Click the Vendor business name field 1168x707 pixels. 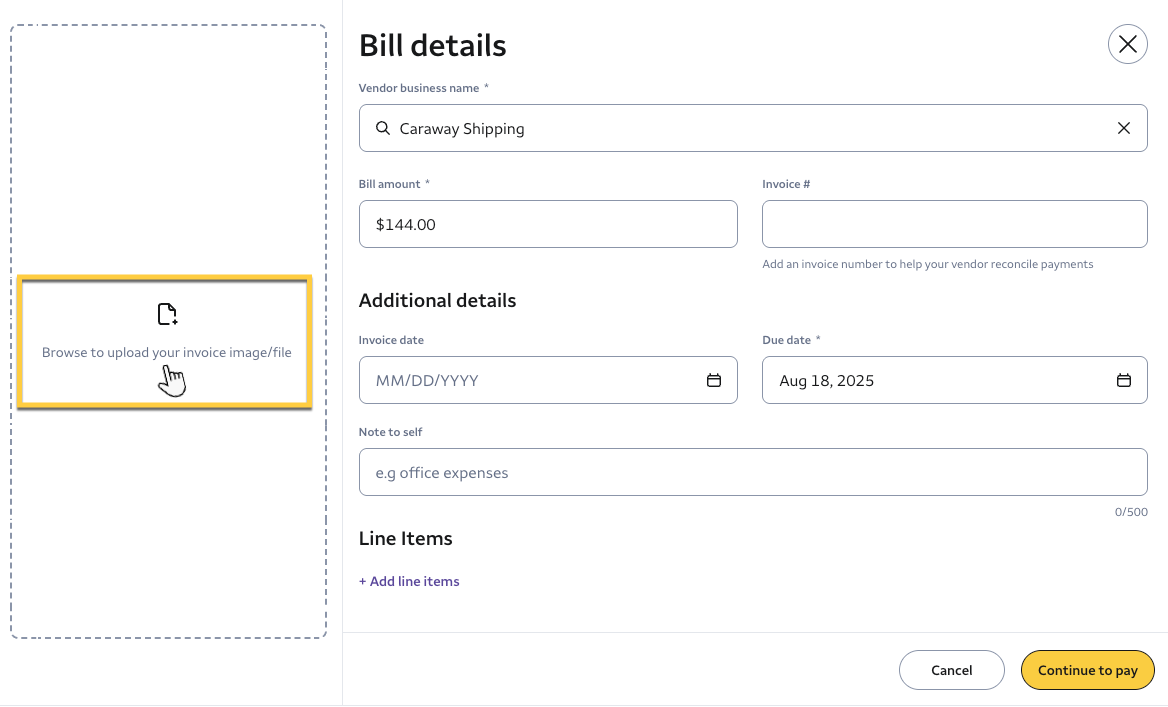(750, 128)
